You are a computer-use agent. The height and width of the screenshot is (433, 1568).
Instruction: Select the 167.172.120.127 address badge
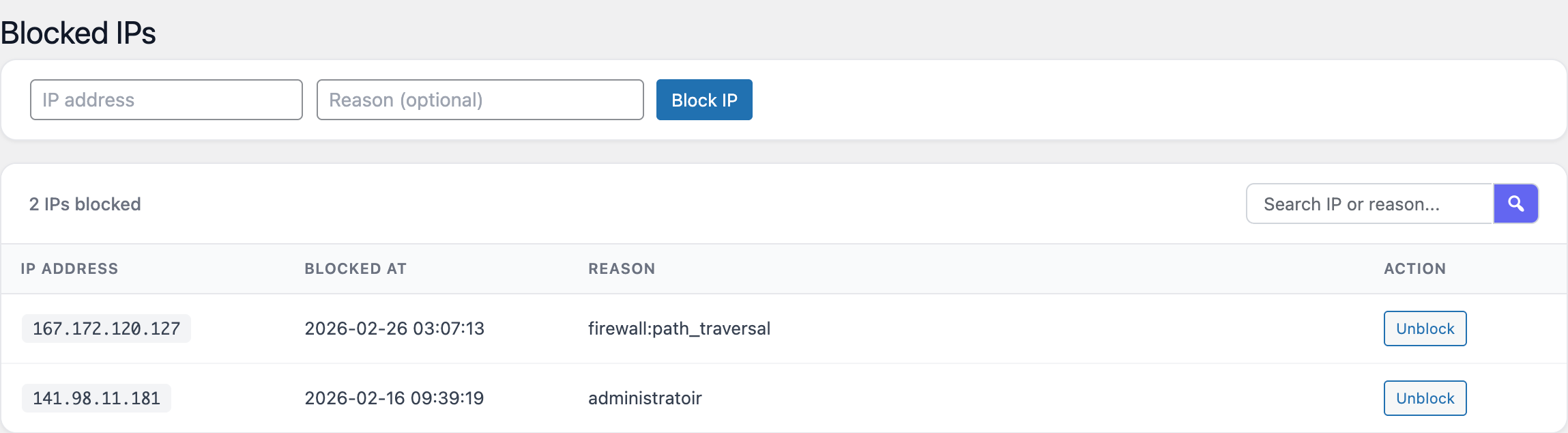[x=106, y=329]
